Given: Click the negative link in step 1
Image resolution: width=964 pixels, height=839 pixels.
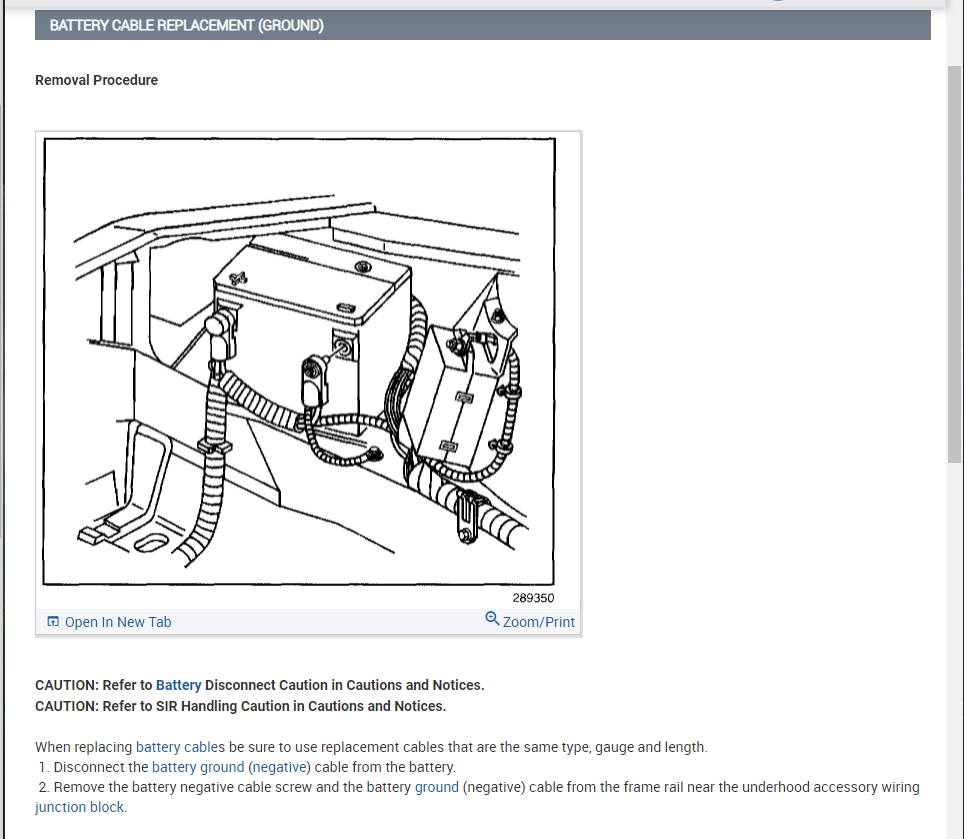Looking at the screenshot, I should click(x=280, y=767).
